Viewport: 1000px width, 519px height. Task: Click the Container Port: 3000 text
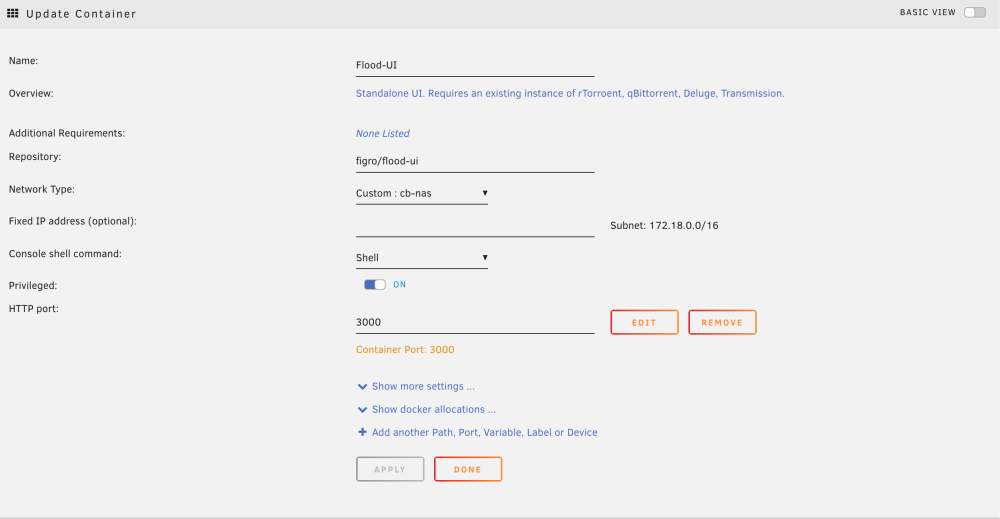tap(405, 349)
